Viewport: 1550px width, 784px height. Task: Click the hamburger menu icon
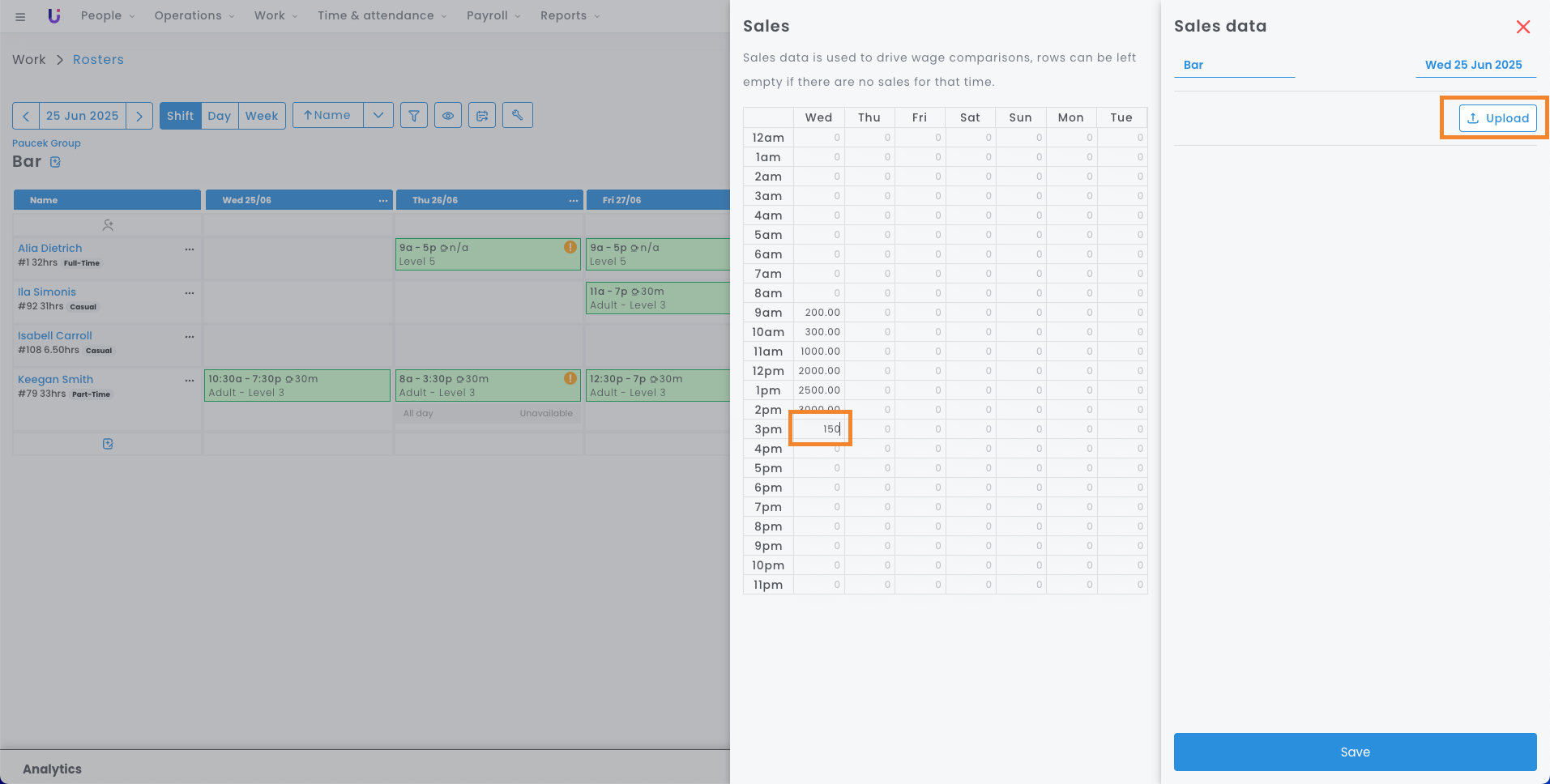pyautogui.click(x=20, y=16)
